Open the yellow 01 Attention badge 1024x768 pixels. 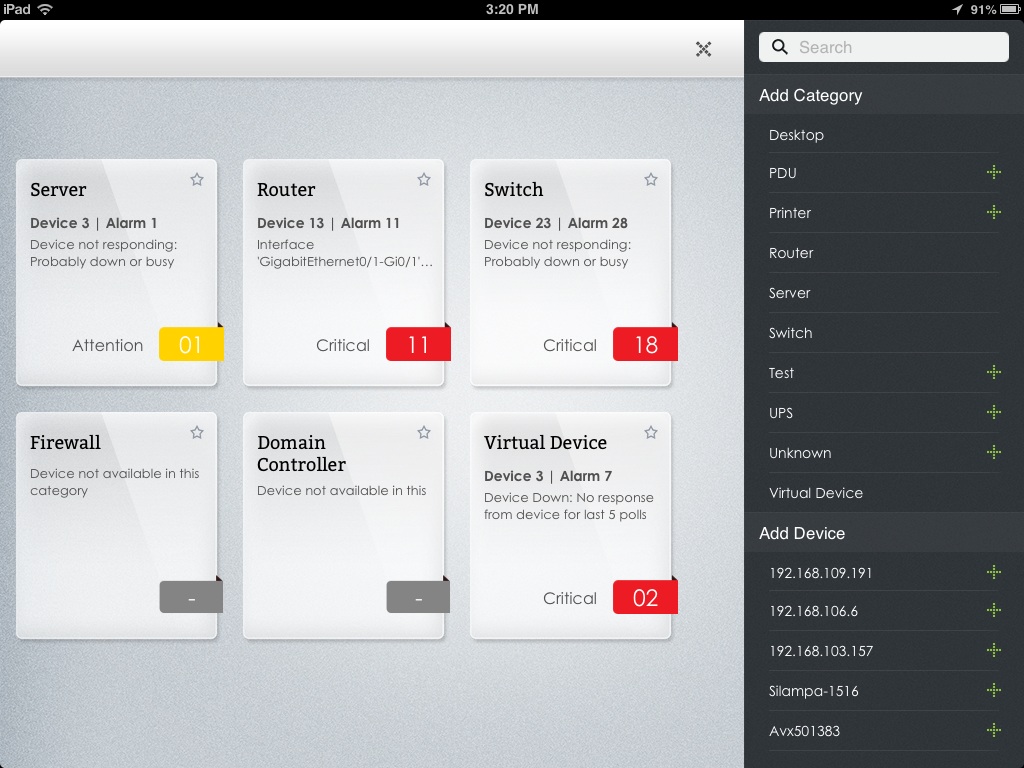pos(191,344)
